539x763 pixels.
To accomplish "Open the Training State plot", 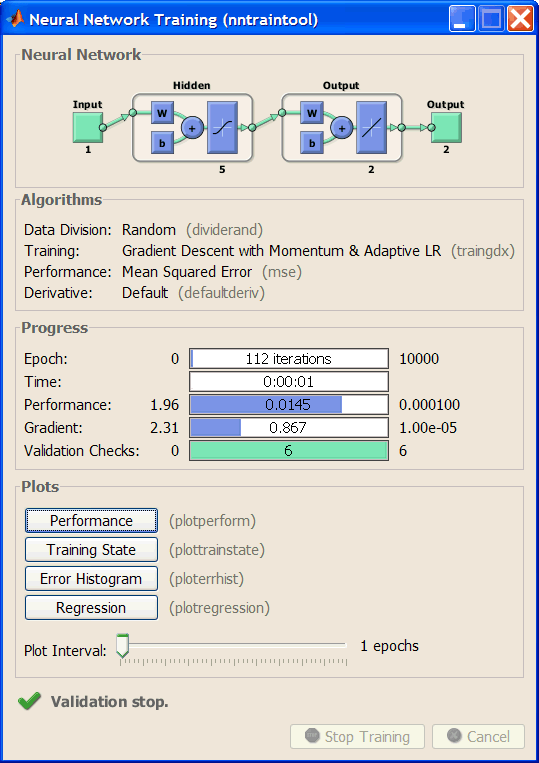I will (91, 550).
